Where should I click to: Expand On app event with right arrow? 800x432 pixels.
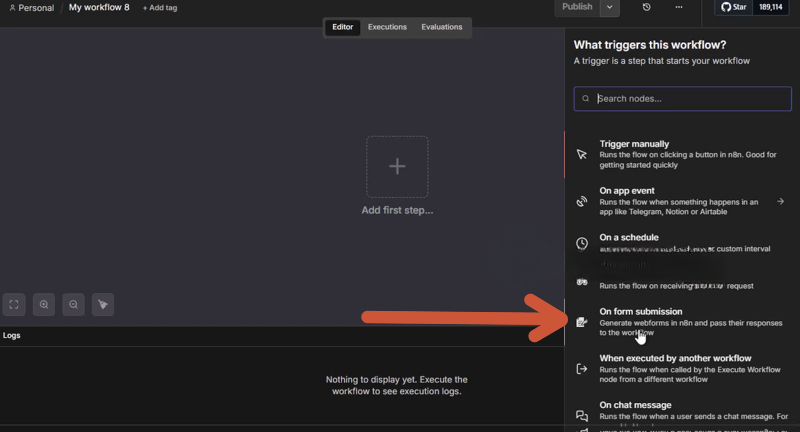pos(781,201)
